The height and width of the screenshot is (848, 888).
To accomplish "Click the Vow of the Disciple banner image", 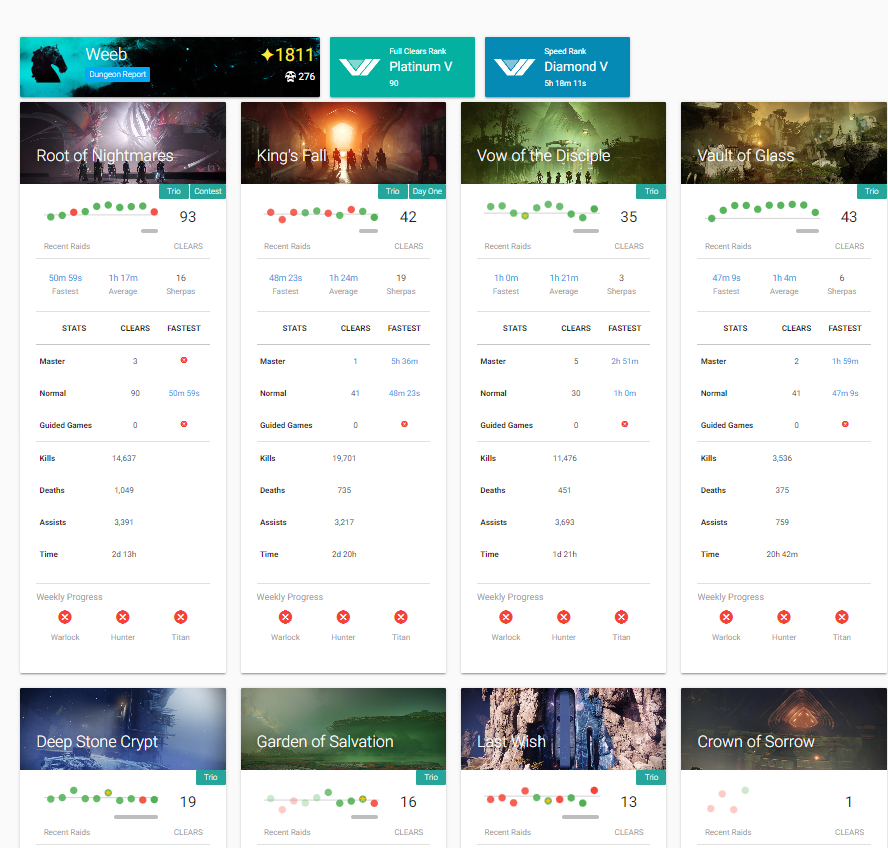I will coord(563,143).
